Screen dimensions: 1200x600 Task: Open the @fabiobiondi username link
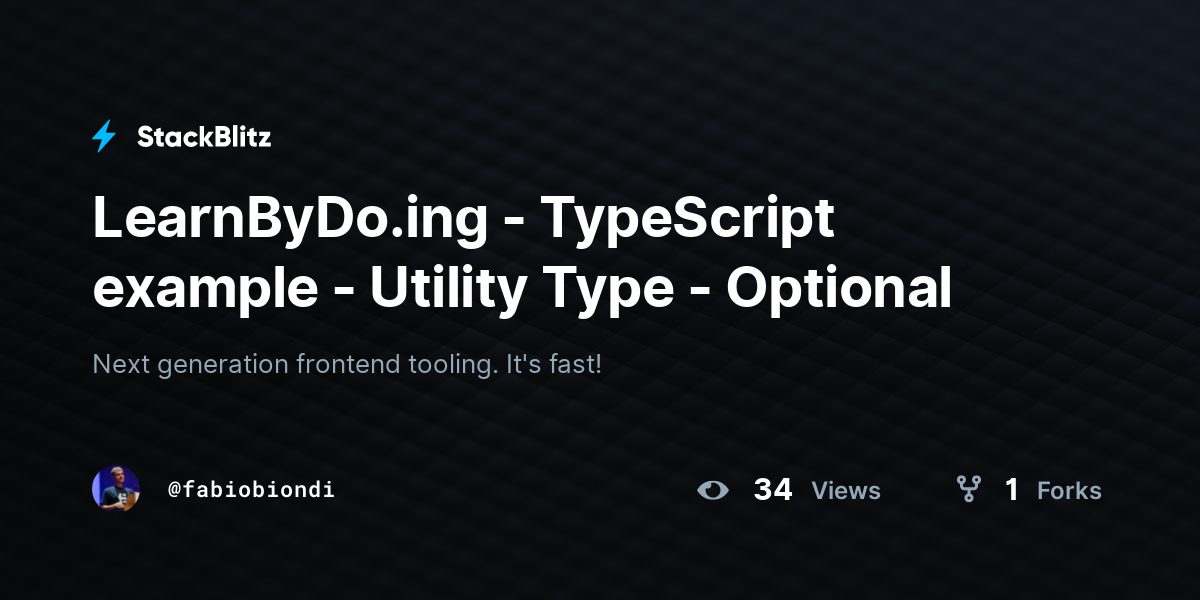[x=251, y=490]
